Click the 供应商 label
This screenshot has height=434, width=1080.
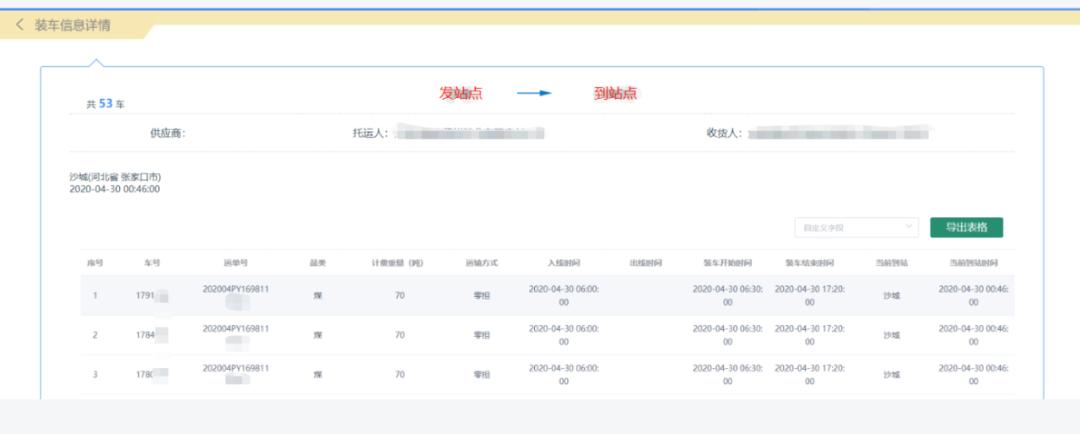(x=168, y=133)
